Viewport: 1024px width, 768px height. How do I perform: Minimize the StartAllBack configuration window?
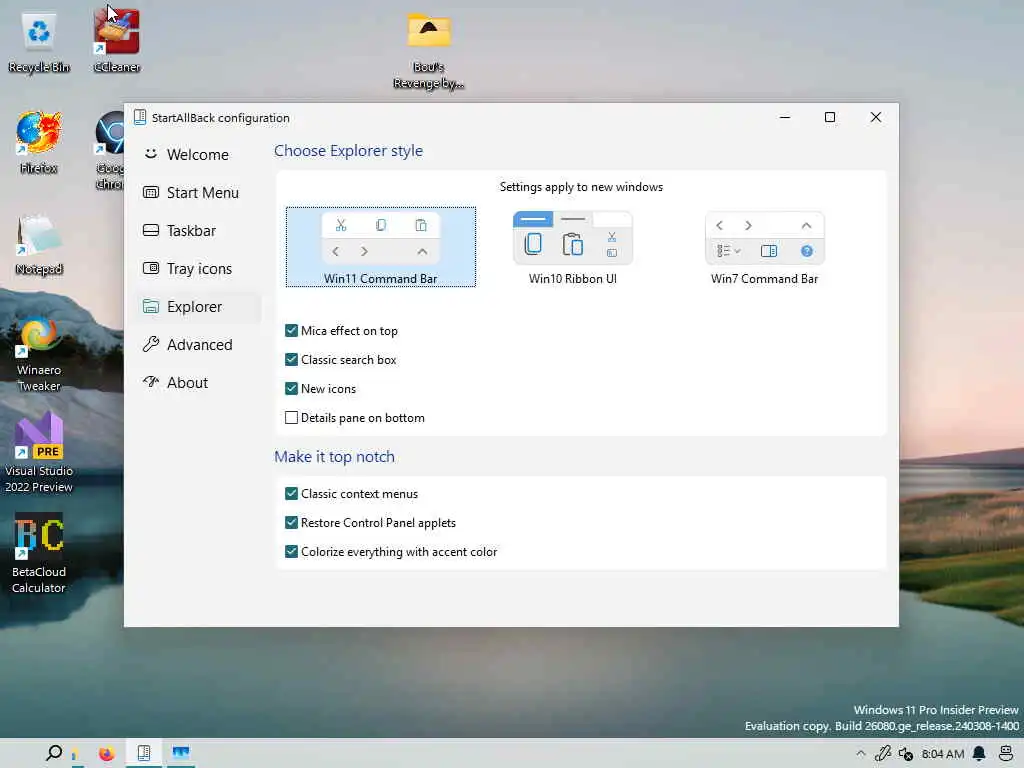click(x=785, y=118)
